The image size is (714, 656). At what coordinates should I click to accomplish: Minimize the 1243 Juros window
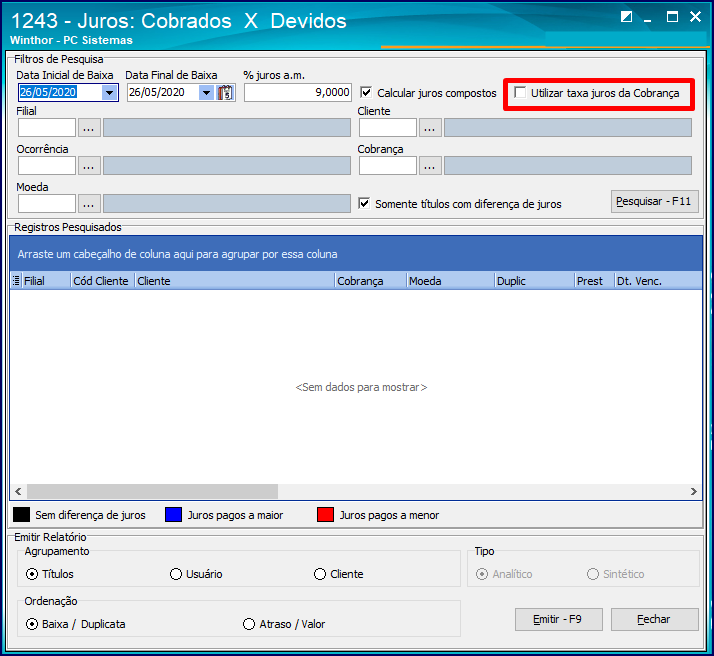pyautogui.click(x=648, y=18)
